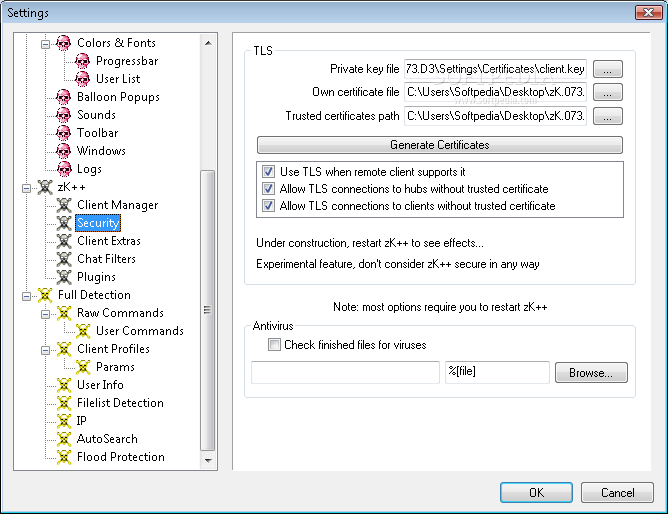Click the gray skull icon beside zK++
This screenshot has height=514, width=668.
[45, 187]
